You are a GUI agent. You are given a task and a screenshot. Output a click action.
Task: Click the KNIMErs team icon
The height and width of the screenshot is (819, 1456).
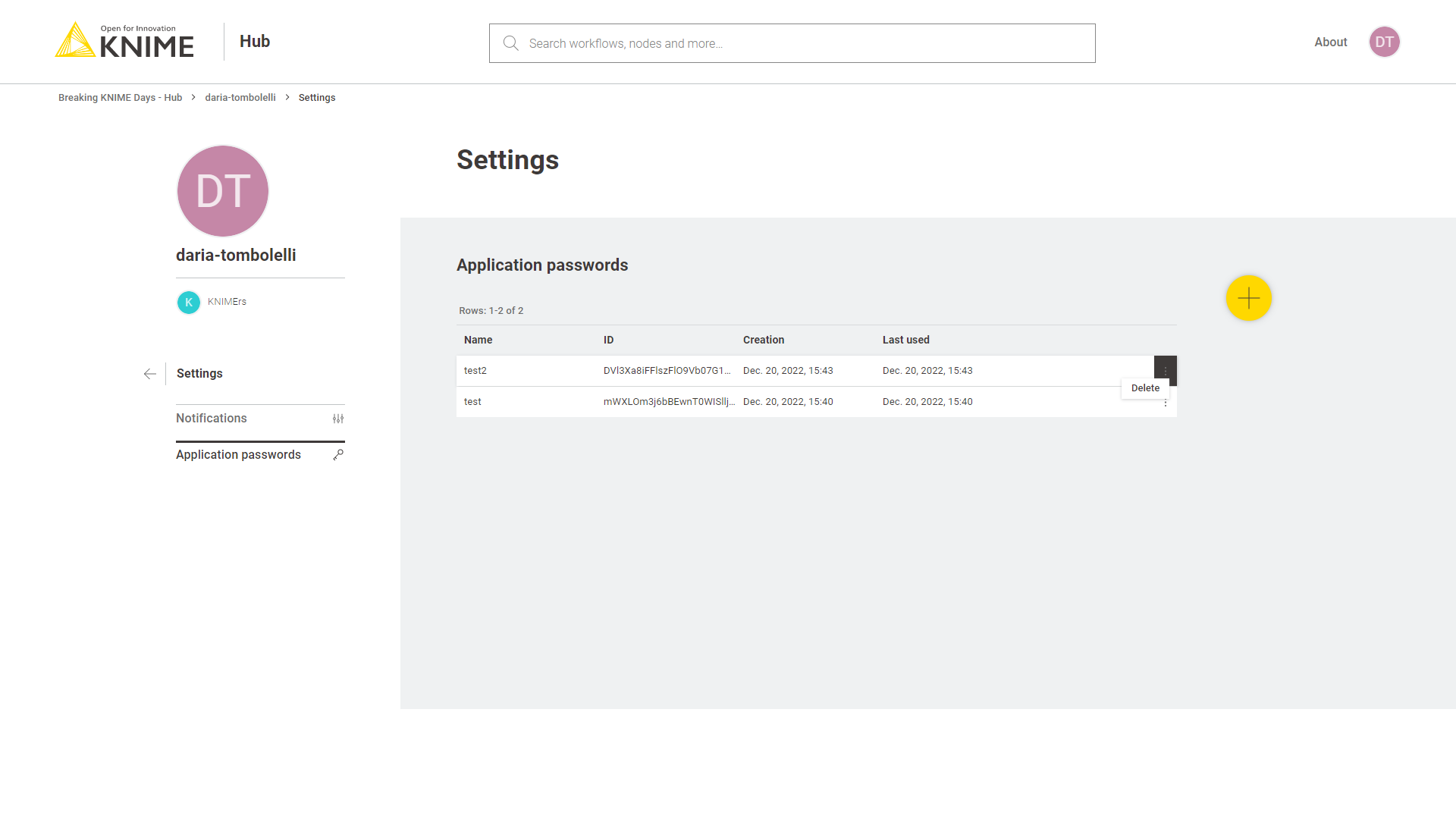pyautogui.click(x=189, y=302)
